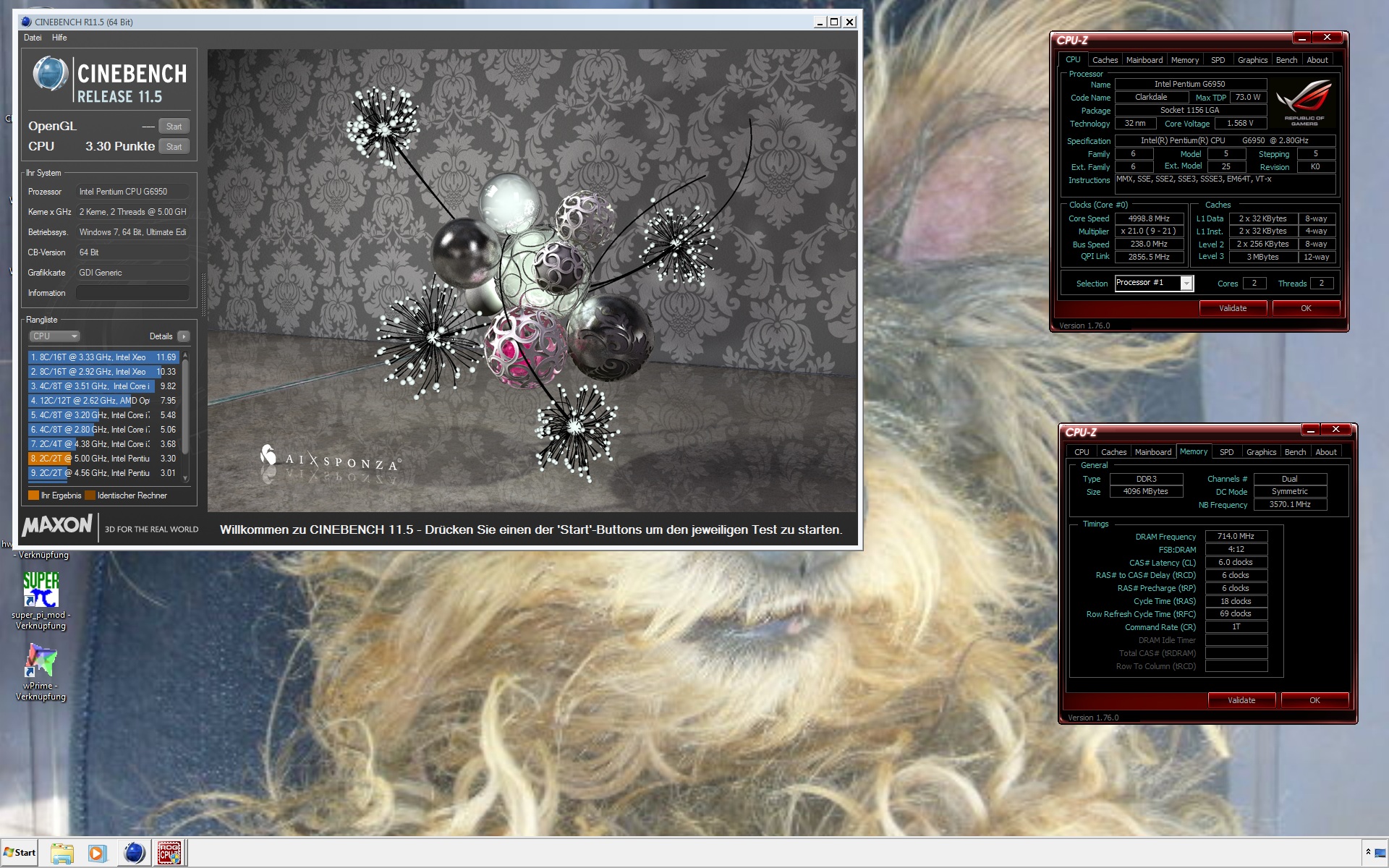Click OK in the upper CPU-Z window
Screen dimensions: 1389x868
tap(1306, 308)
